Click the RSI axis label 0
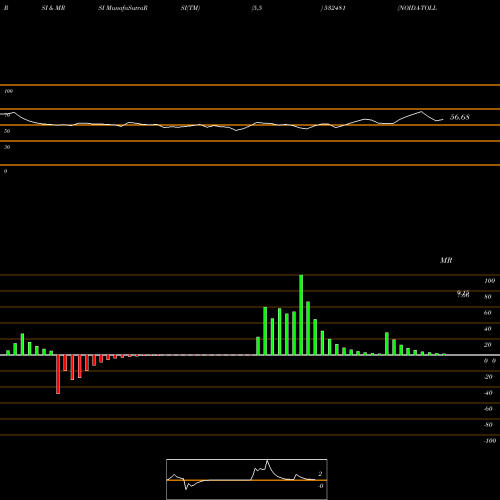This screenshot has height=500, width=500. [5, 171]
